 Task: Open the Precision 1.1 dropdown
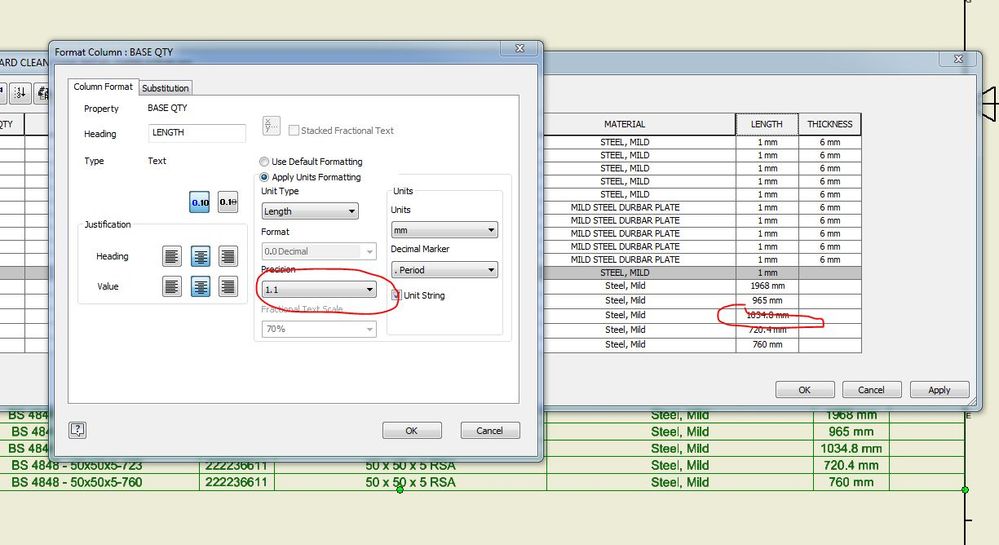(319, 289)
